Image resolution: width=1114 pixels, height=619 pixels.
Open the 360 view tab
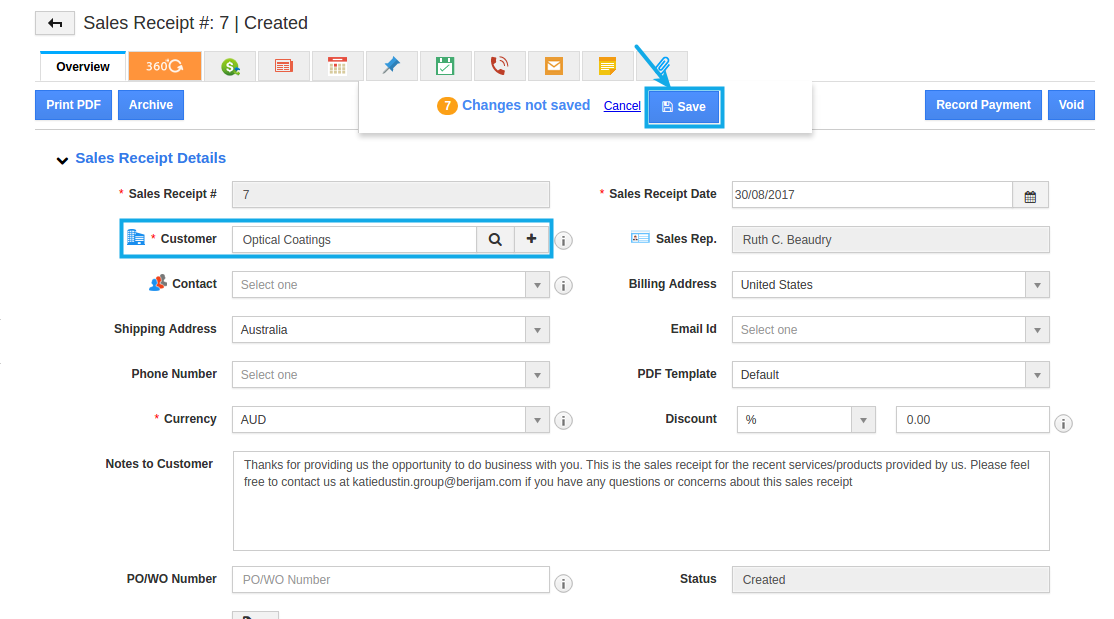click(x=165, y=66)
